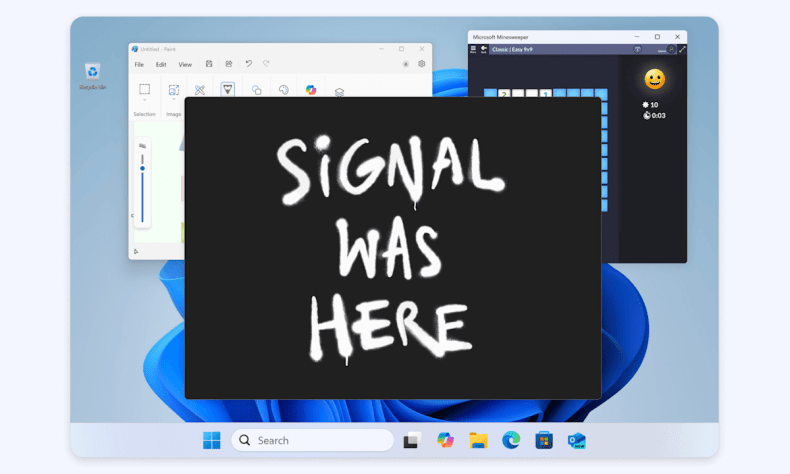Undo the last action in Paint
This screenshot has height=474, width=790.
[x=248, y=64]
